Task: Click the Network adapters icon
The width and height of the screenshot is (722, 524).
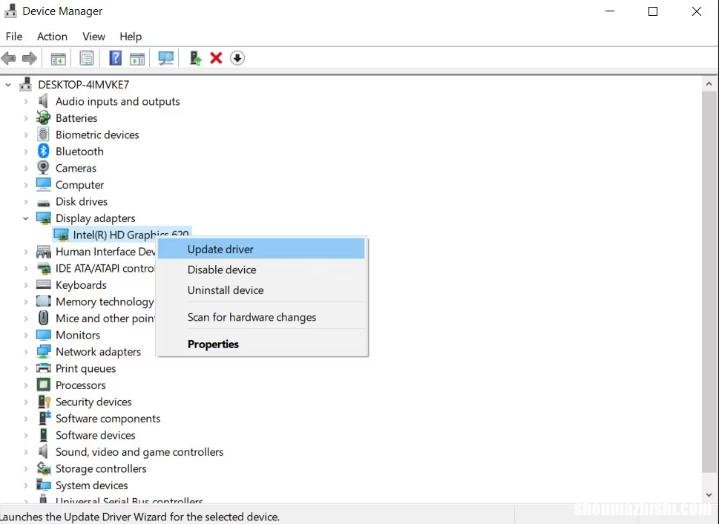Action: (43, 351)
